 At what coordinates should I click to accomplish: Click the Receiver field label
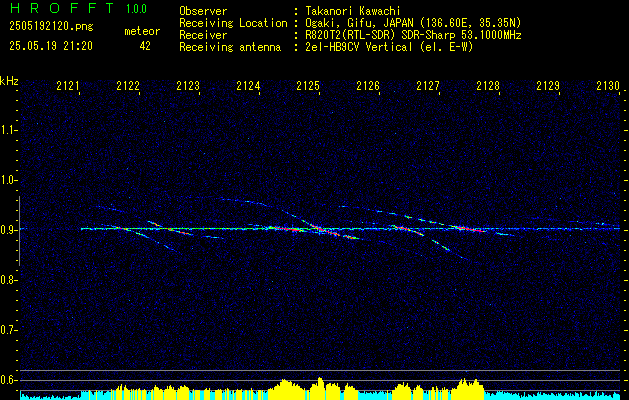[203, 35]
